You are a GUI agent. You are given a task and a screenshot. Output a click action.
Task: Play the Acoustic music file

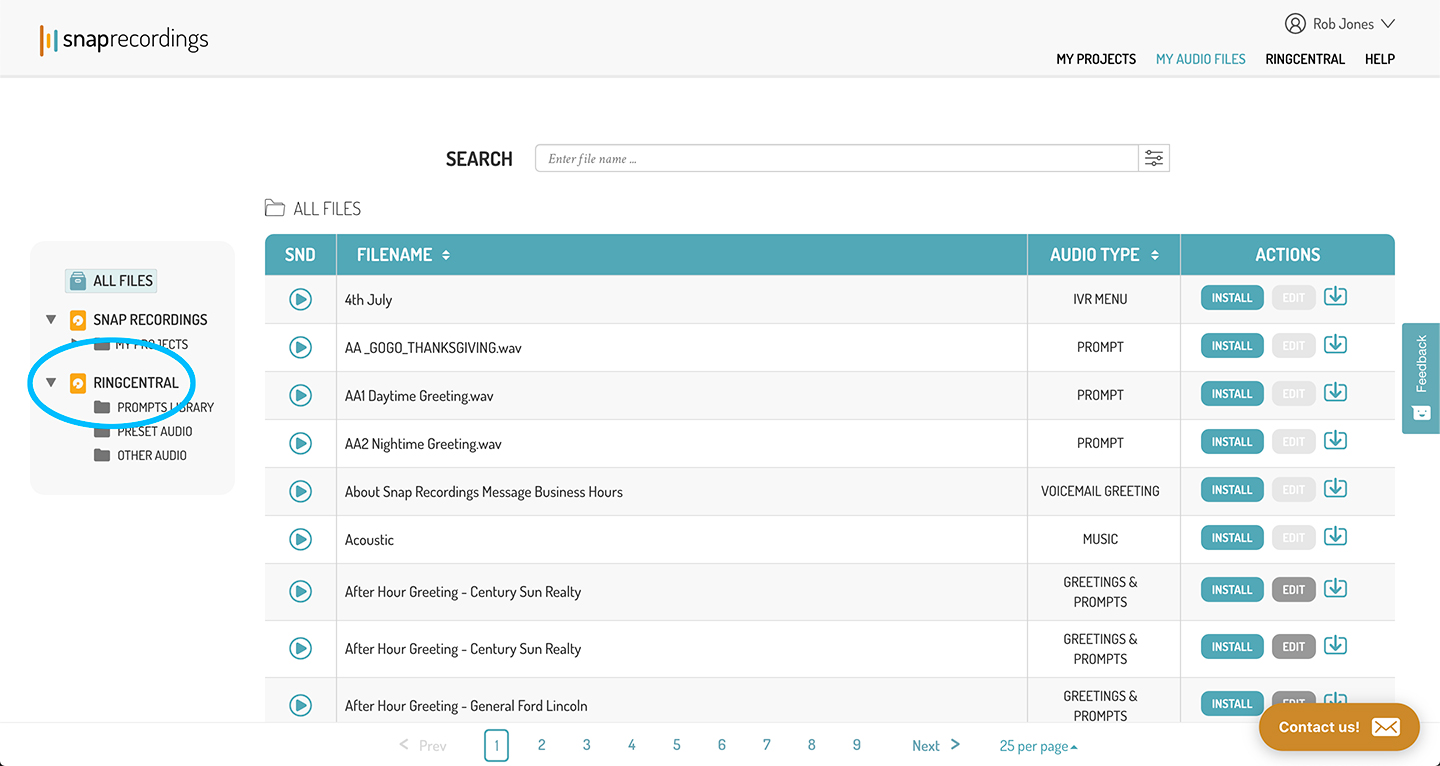click(300, 539)
